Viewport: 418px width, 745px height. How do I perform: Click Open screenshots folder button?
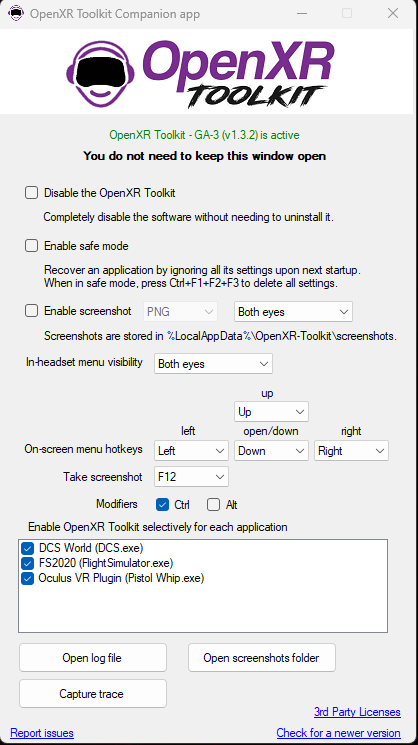[x=262, y=658]
